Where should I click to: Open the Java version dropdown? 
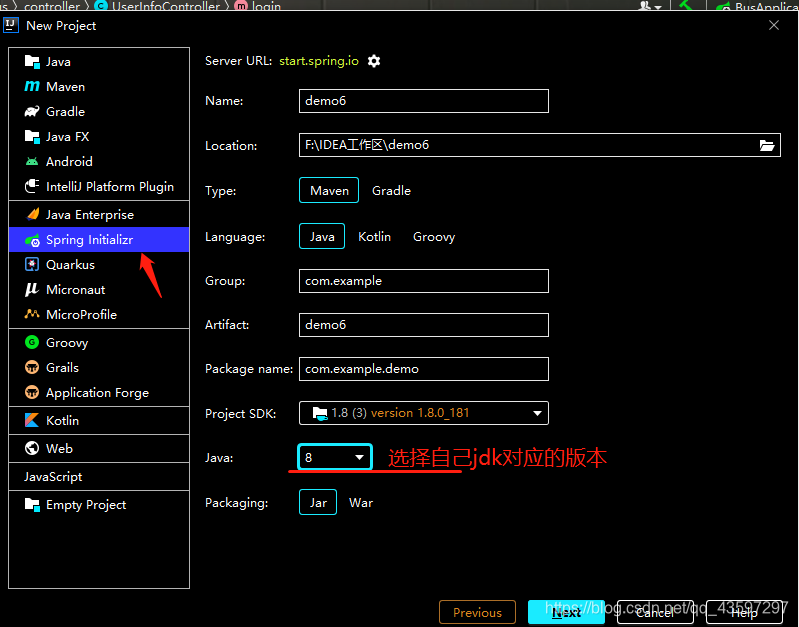335,457
